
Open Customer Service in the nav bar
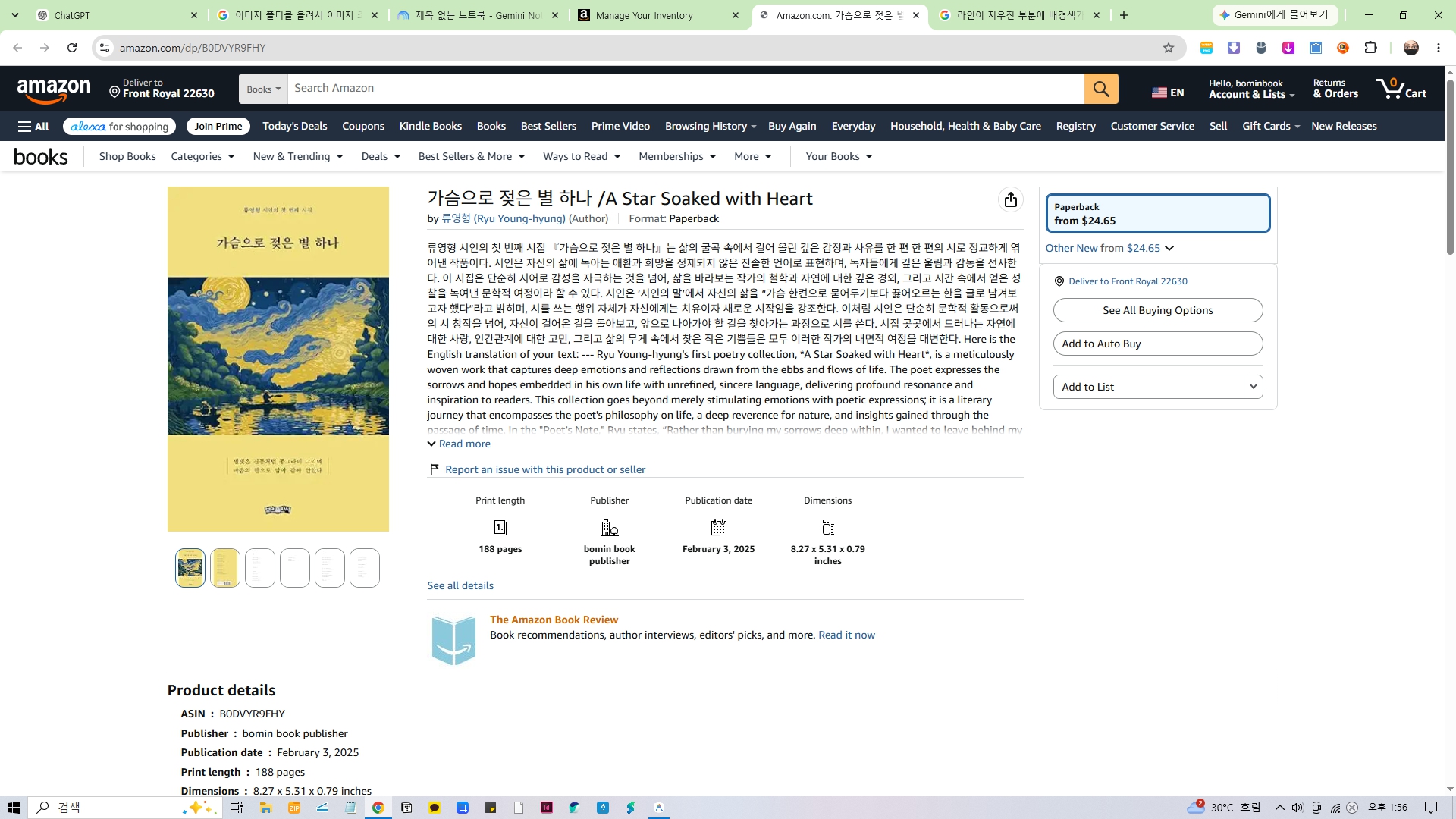click(x=1153, y=127)
